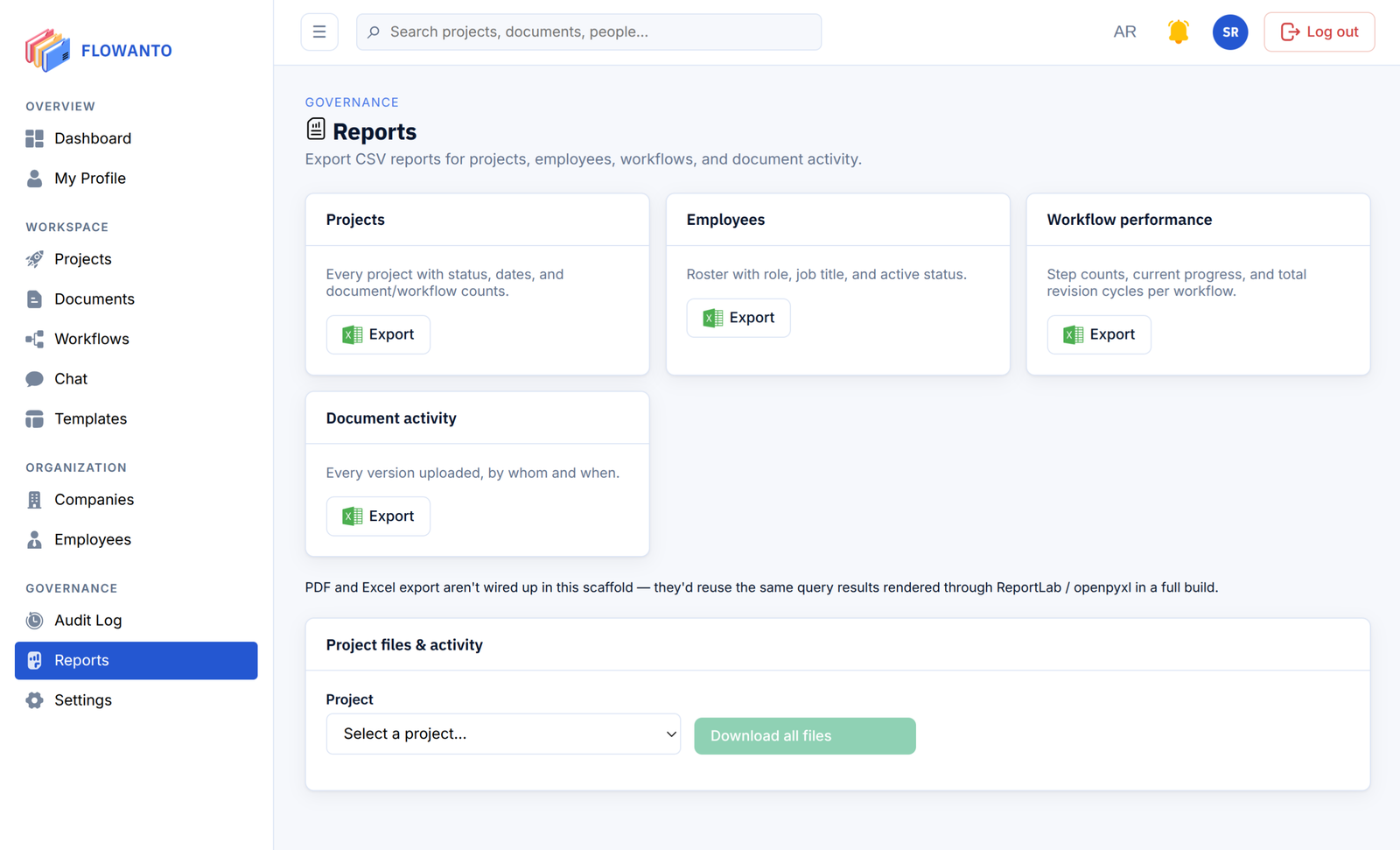Click the Projects rocket icon in sidebar
The height and width of the screenshot is (850, 1400).
[x=34, y=259]
